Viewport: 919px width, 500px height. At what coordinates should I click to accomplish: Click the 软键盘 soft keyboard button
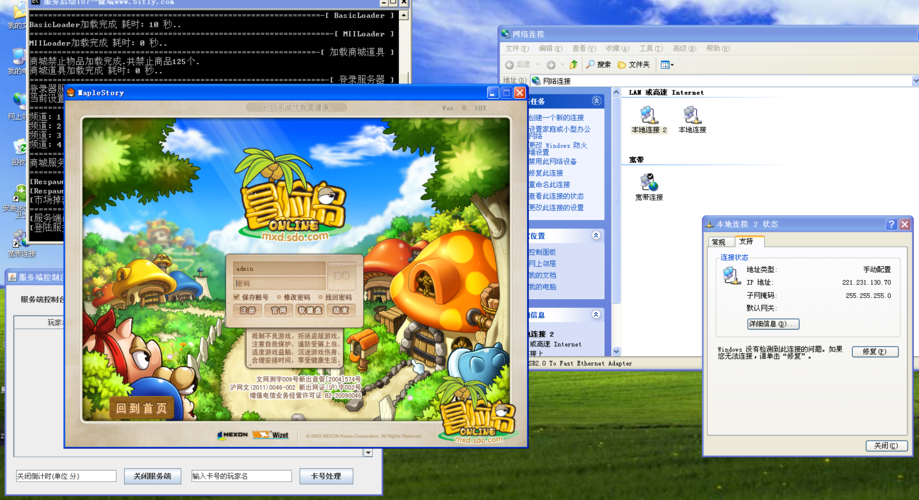point(309,310)
